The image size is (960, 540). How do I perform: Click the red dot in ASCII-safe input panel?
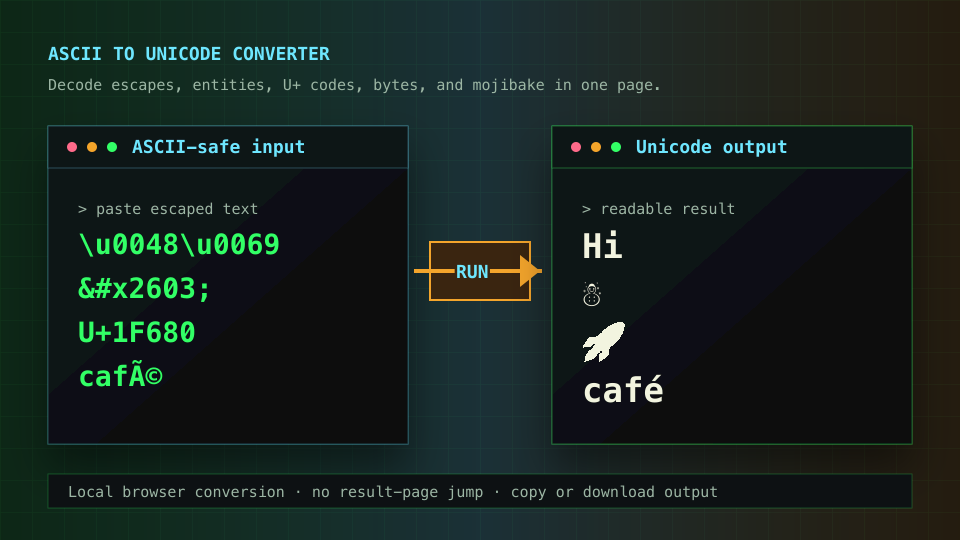tap(72, 147)
